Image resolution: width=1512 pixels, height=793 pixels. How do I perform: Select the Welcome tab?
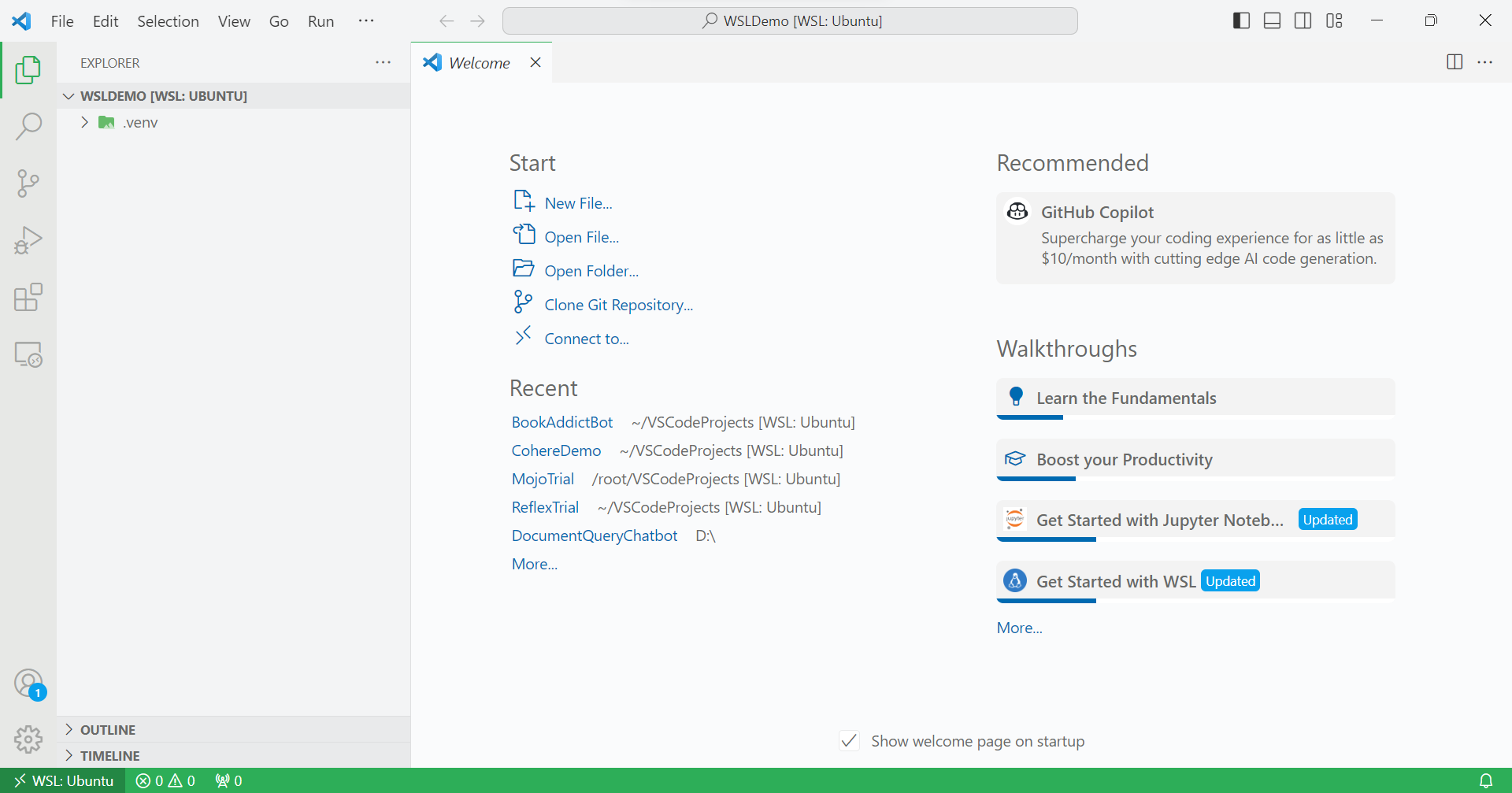click(479, 62)
